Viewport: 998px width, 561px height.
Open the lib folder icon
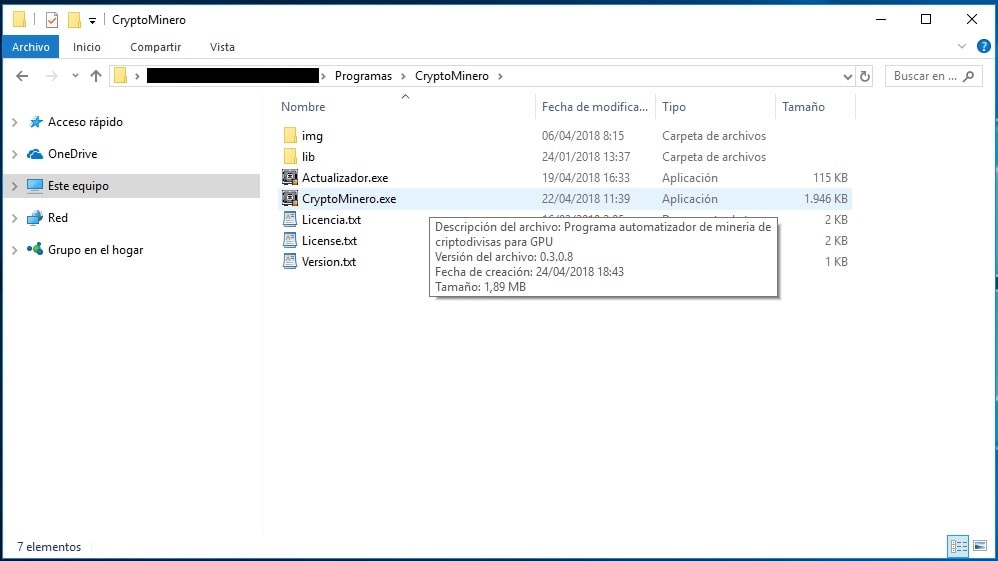click(x=290, y=157)
